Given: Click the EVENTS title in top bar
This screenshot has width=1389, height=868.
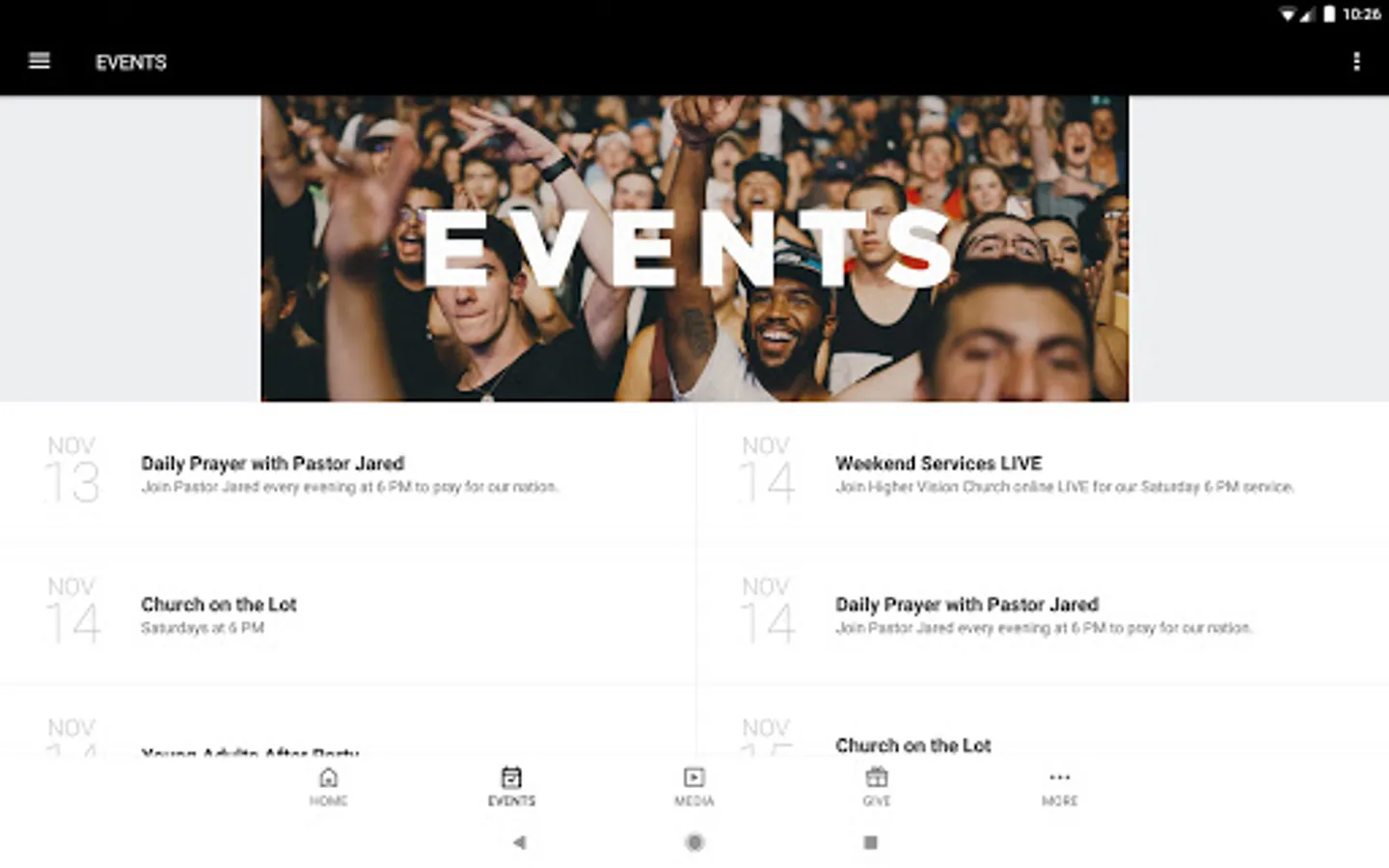Looking at the screenshot, I should point(131,62).
